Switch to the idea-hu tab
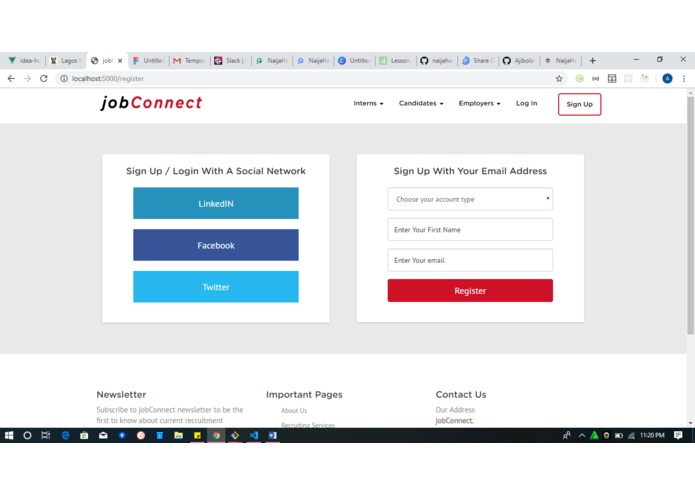The width and height of the screenshot is (695, 494). coord(25,60)
